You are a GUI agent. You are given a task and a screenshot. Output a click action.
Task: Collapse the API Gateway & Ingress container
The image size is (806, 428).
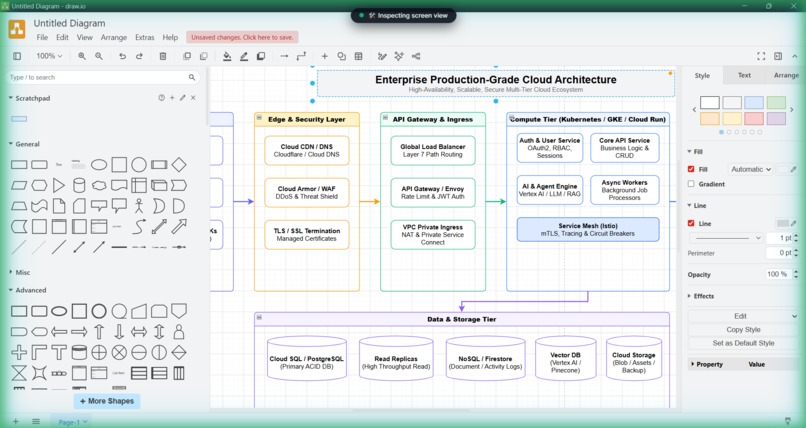[x=385, y=118]
